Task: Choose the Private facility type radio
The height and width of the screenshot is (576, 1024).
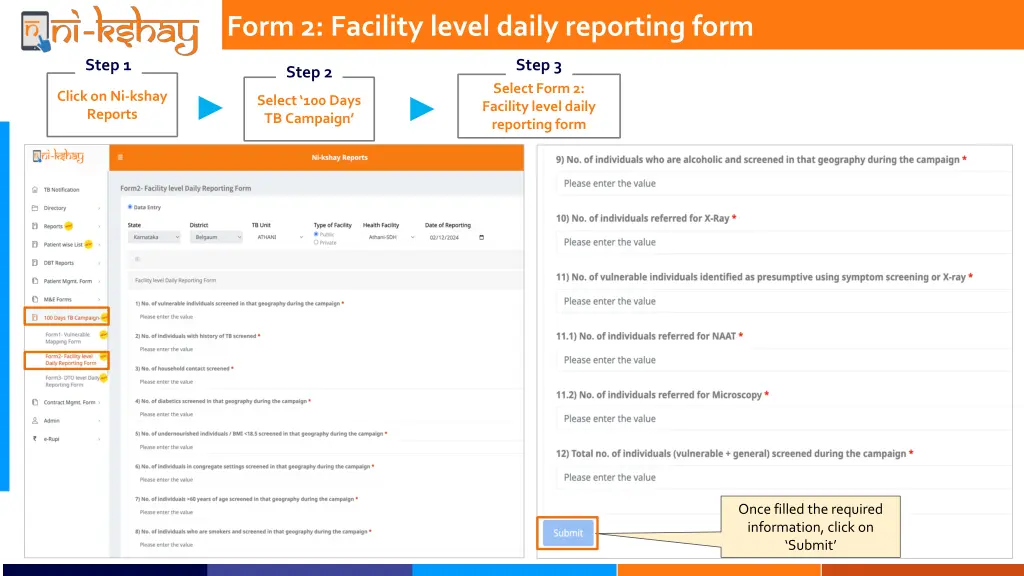Action: coord(316,242)
